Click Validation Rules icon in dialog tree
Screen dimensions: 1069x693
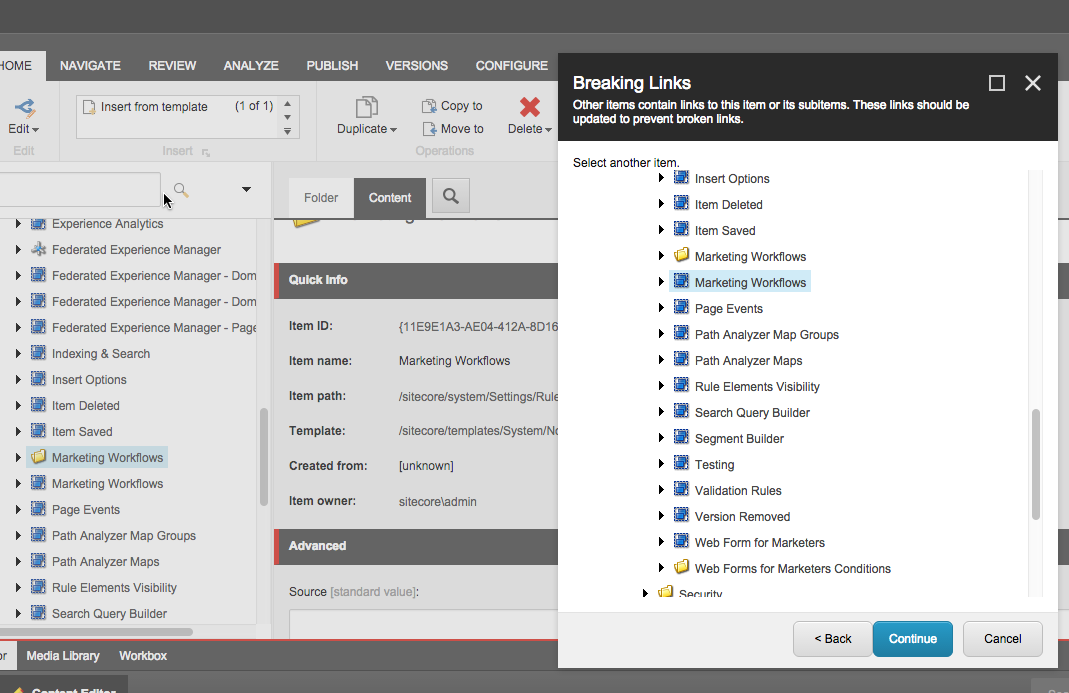click(x=681, y=490)
